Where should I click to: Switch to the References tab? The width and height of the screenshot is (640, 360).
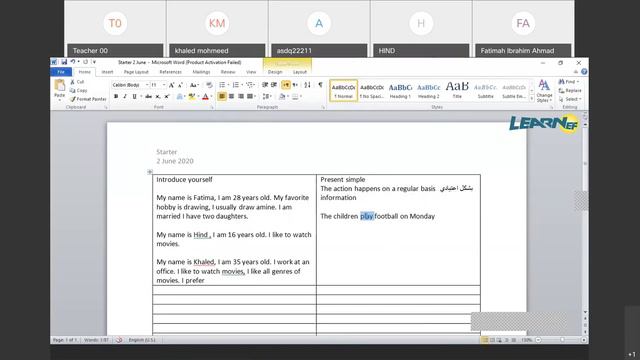pos(171,72)
